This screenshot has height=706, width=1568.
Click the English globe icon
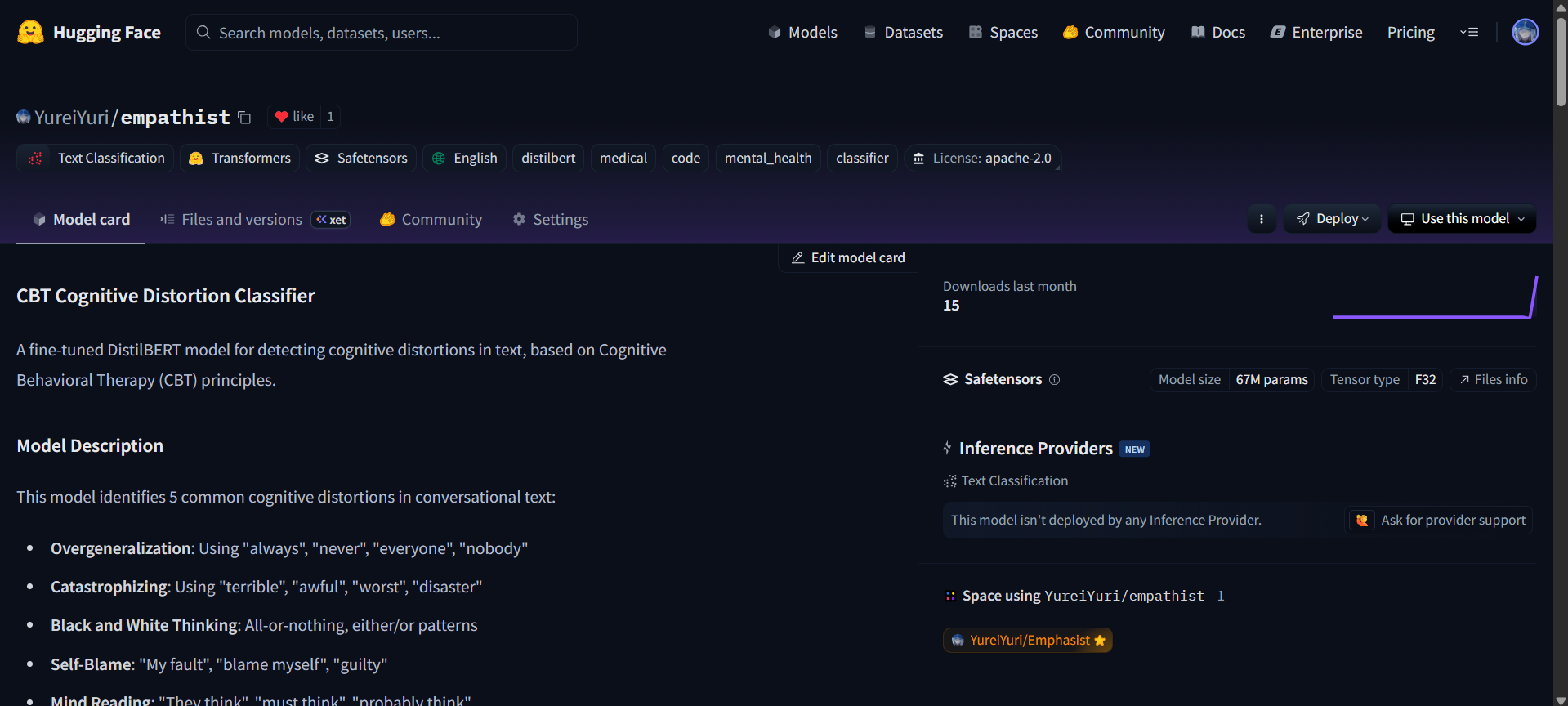(x=439, y=159)
